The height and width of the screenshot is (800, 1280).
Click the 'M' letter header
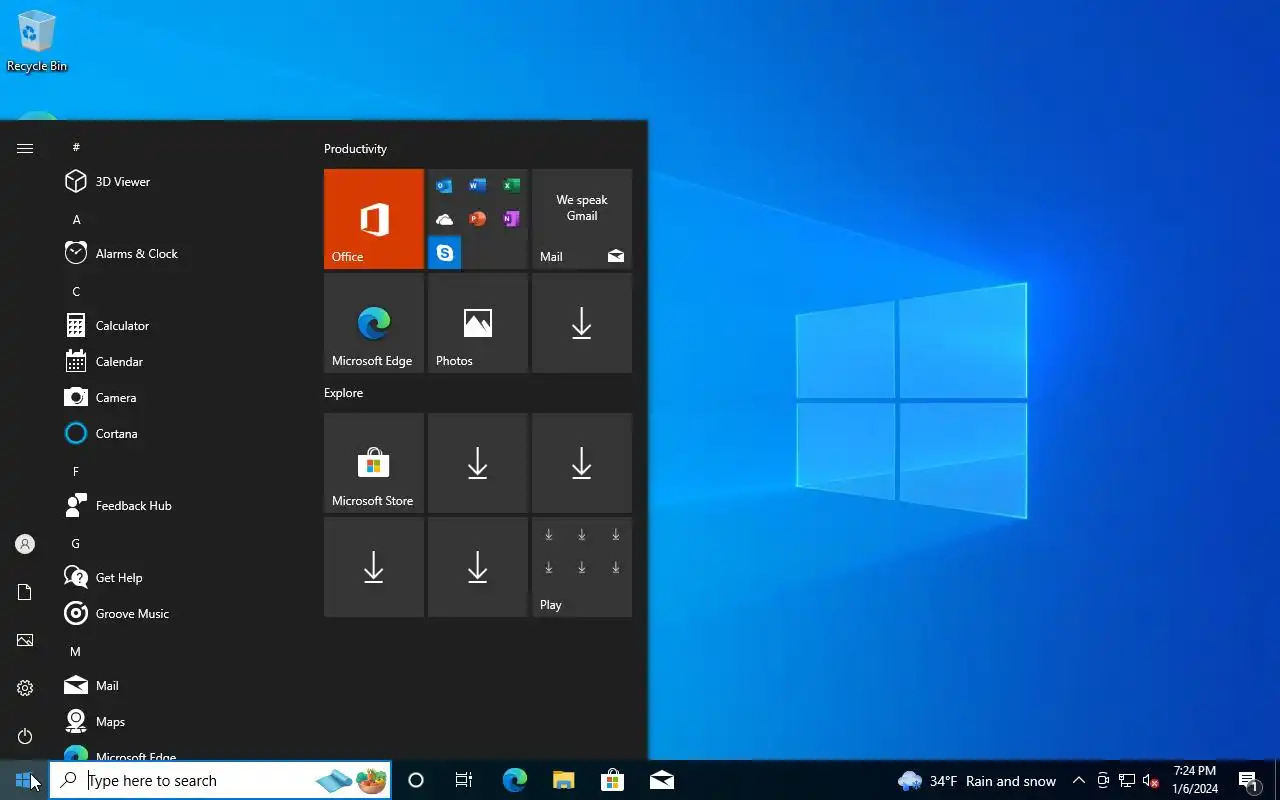(x=76, y=651)
